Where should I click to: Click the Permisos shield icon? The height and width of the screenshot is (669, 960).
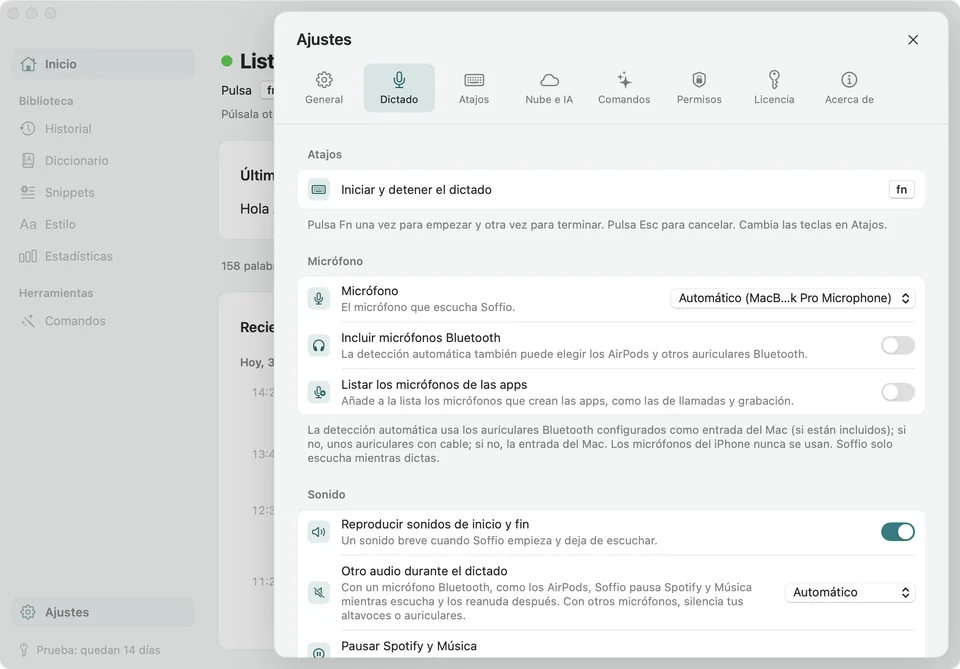coord(699,80)
